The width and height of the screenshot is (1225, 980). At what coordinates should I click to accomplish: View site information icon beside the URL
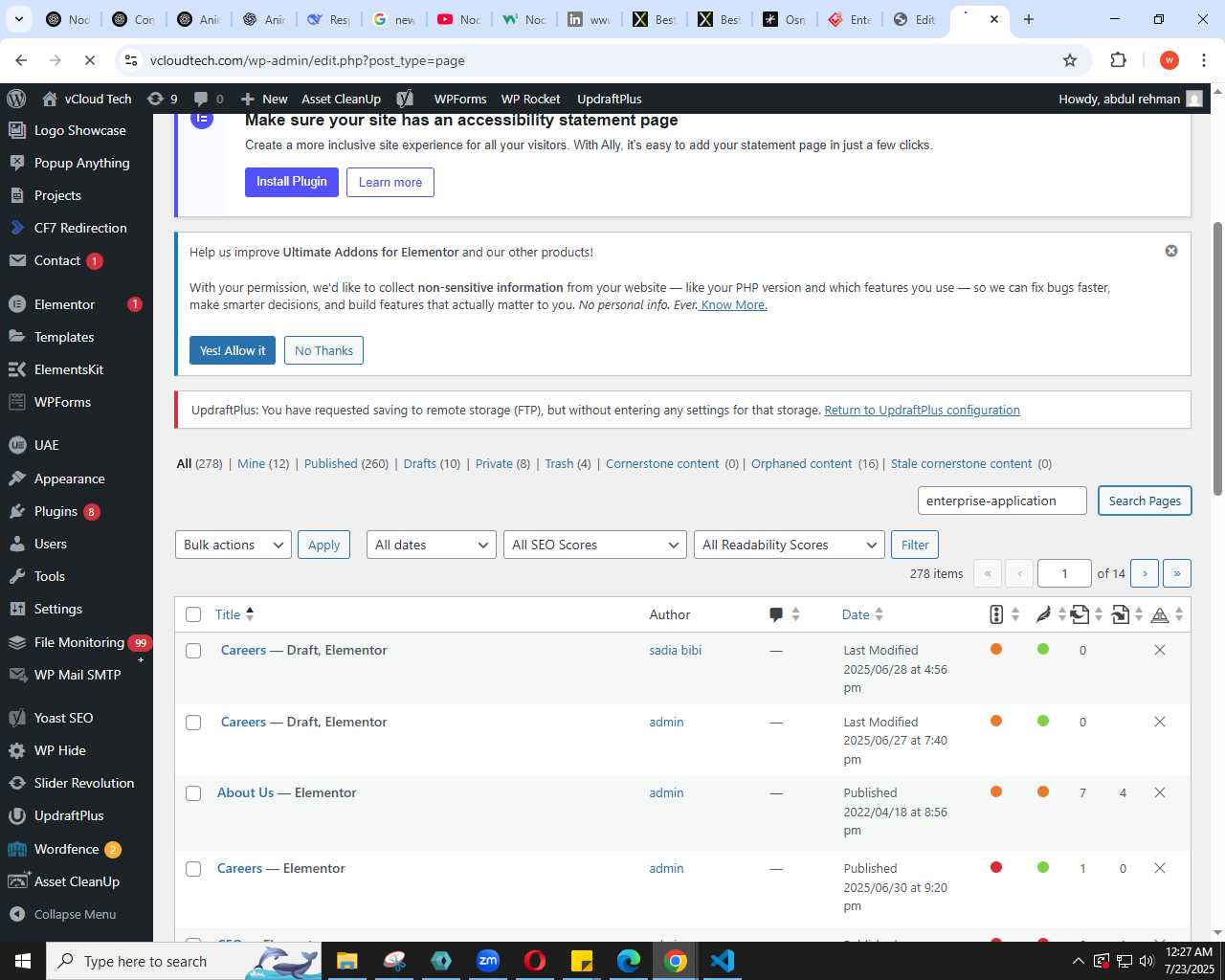coord(131,60)
